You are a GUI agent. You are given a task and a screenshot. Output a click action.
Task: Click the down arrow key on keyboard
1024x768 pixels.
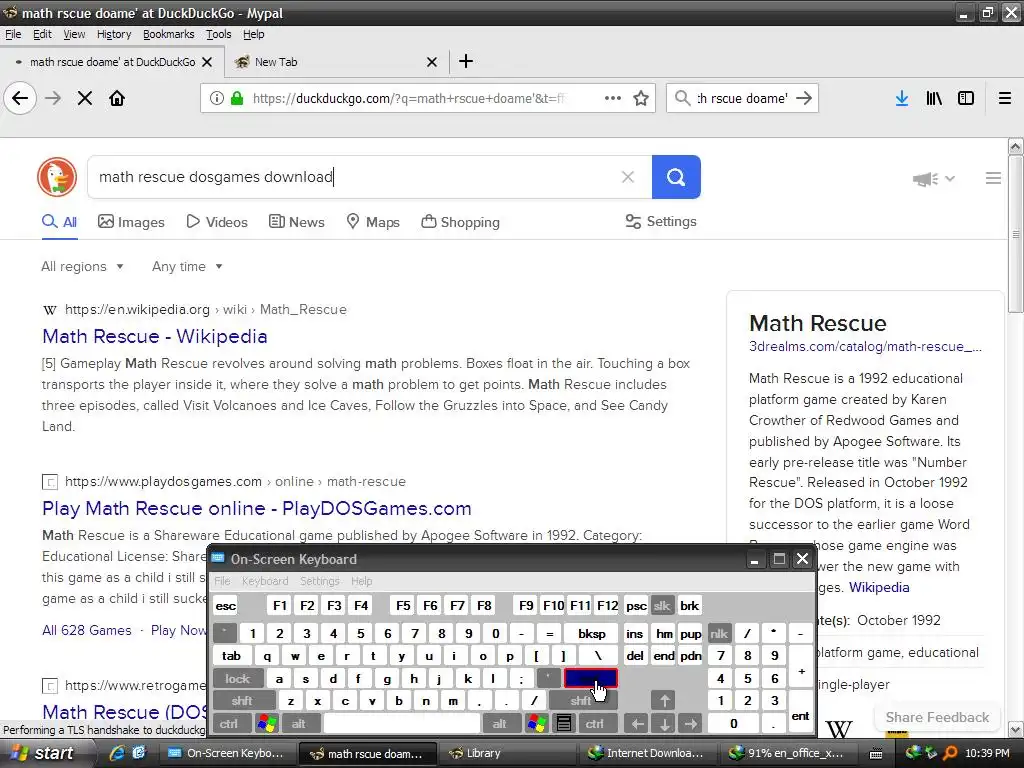pos(664,724)
